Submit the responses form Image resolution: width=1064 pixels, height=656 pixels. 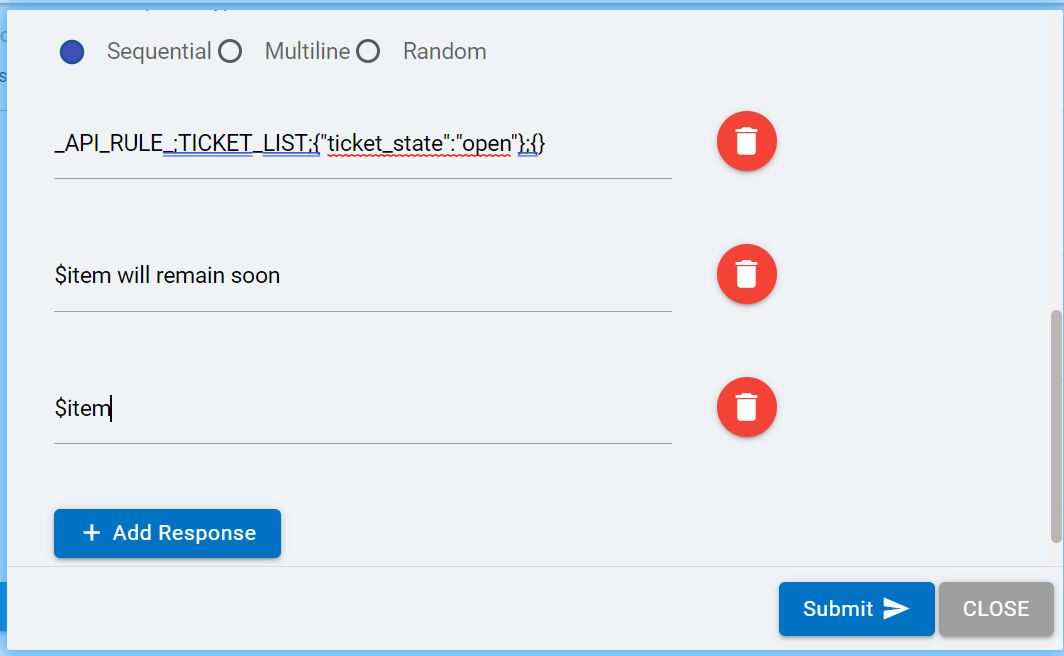[x=856, y=609]
